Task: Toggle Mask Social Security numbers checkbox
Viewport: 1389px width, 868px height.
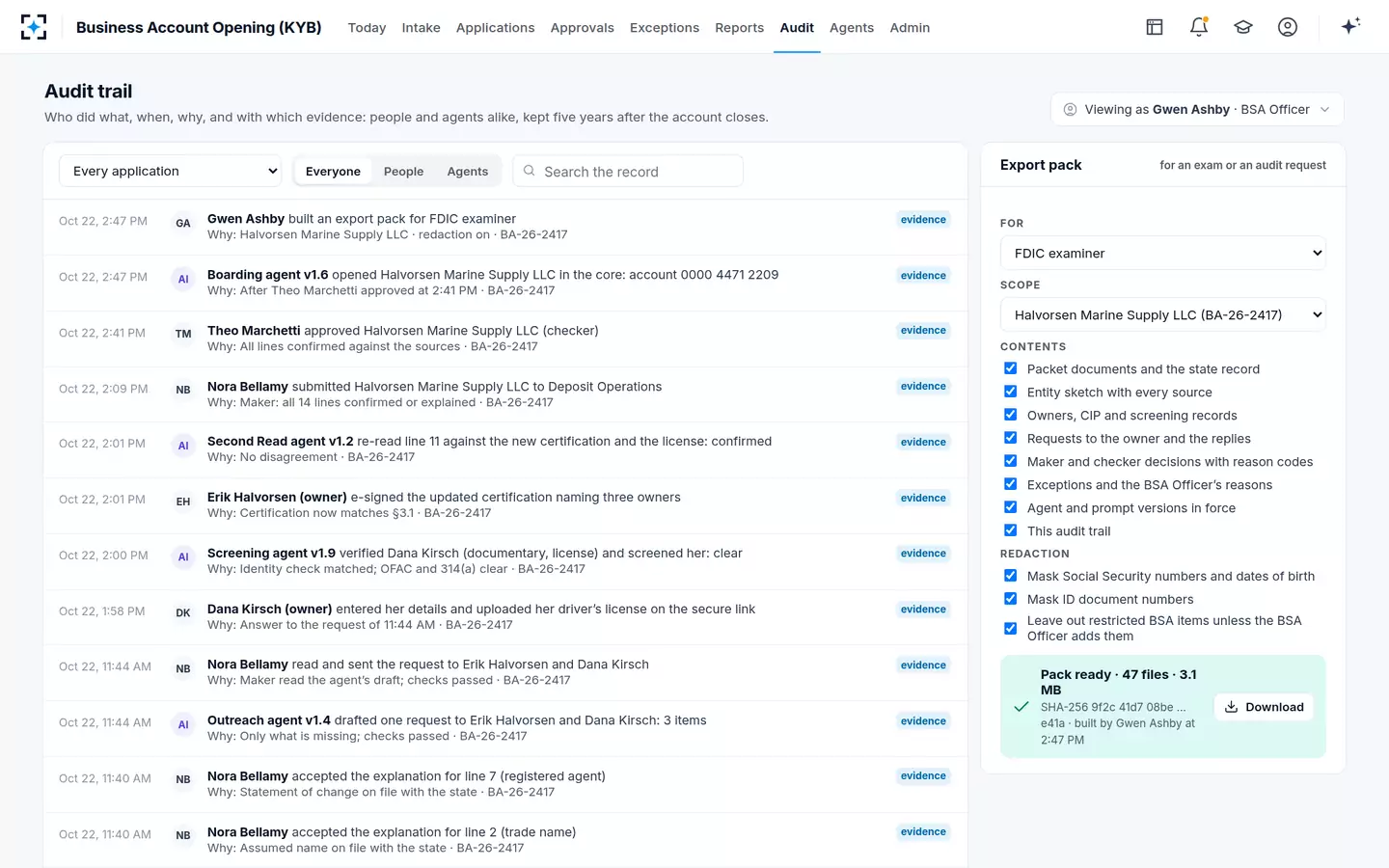Action: (1010, 576)
